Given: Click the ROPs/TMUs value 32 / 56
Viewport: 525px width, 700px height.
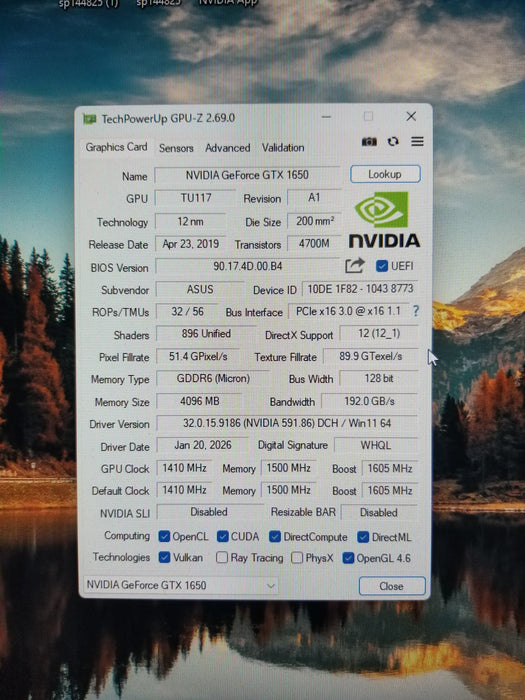Looking at the screenshot, I should 188,312.
